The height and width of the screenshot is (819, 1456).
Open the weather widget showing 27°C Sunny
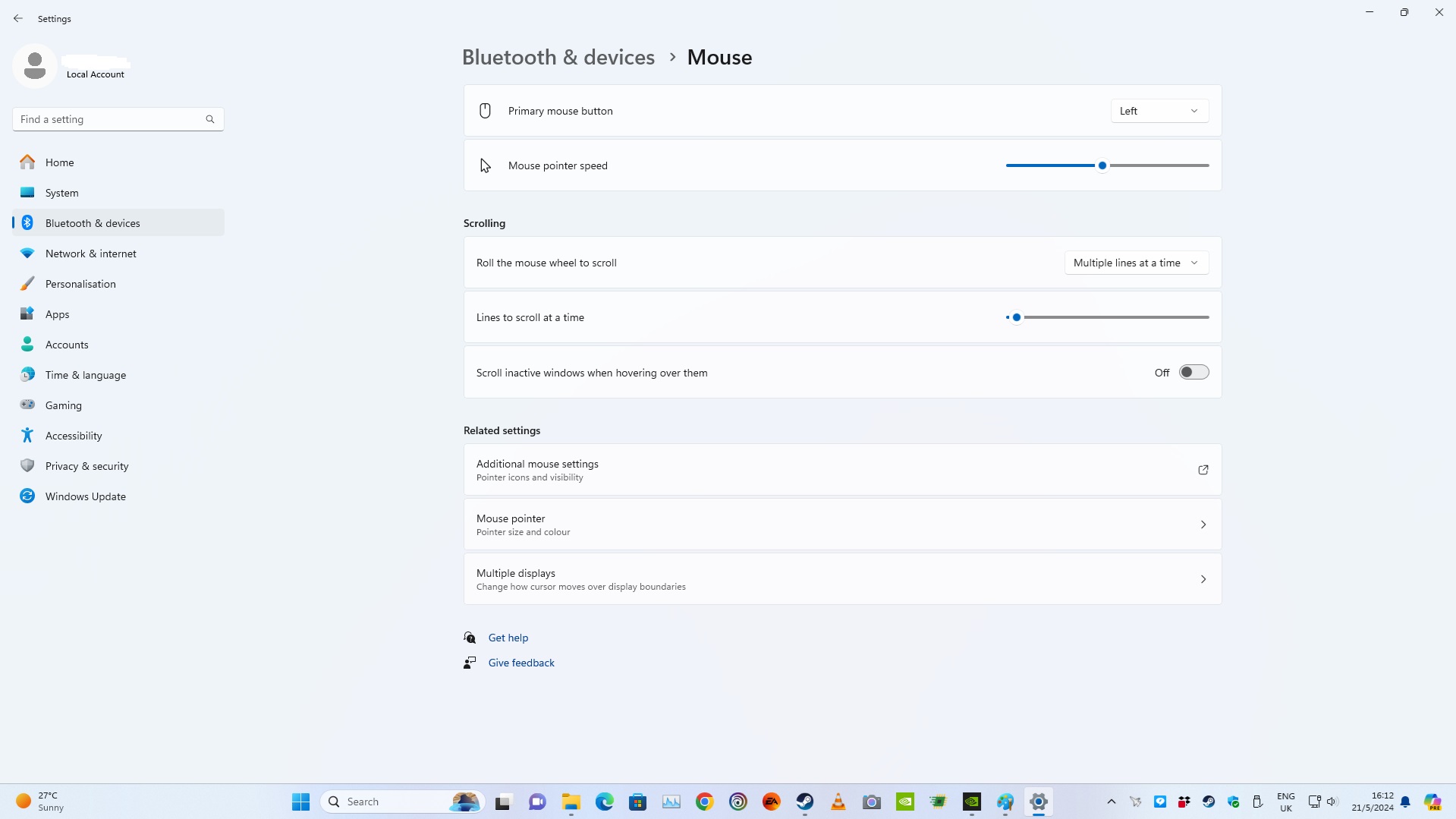tap(41, 802)
